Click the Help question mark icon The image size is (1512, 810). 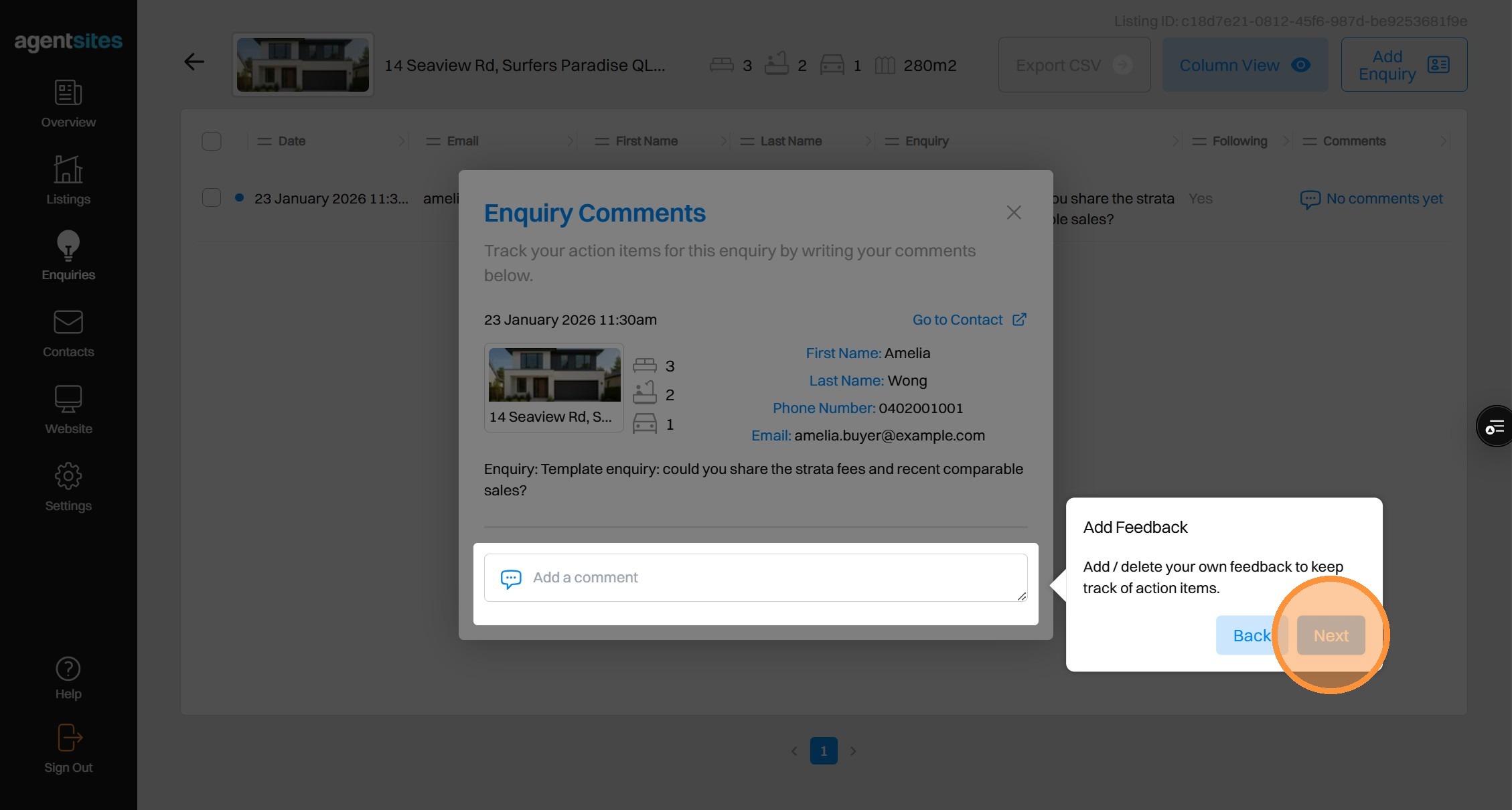[68, 669]
